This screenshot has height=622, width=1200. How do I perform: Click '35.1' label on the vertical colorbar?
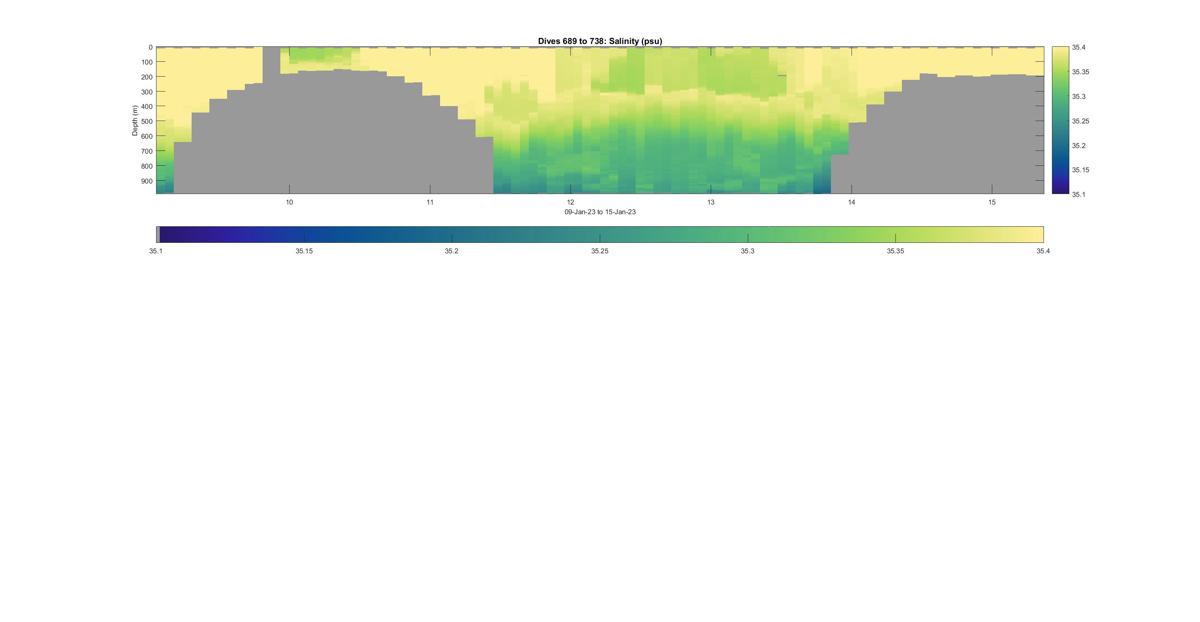pyautogui.click(x=1079, y=194)
